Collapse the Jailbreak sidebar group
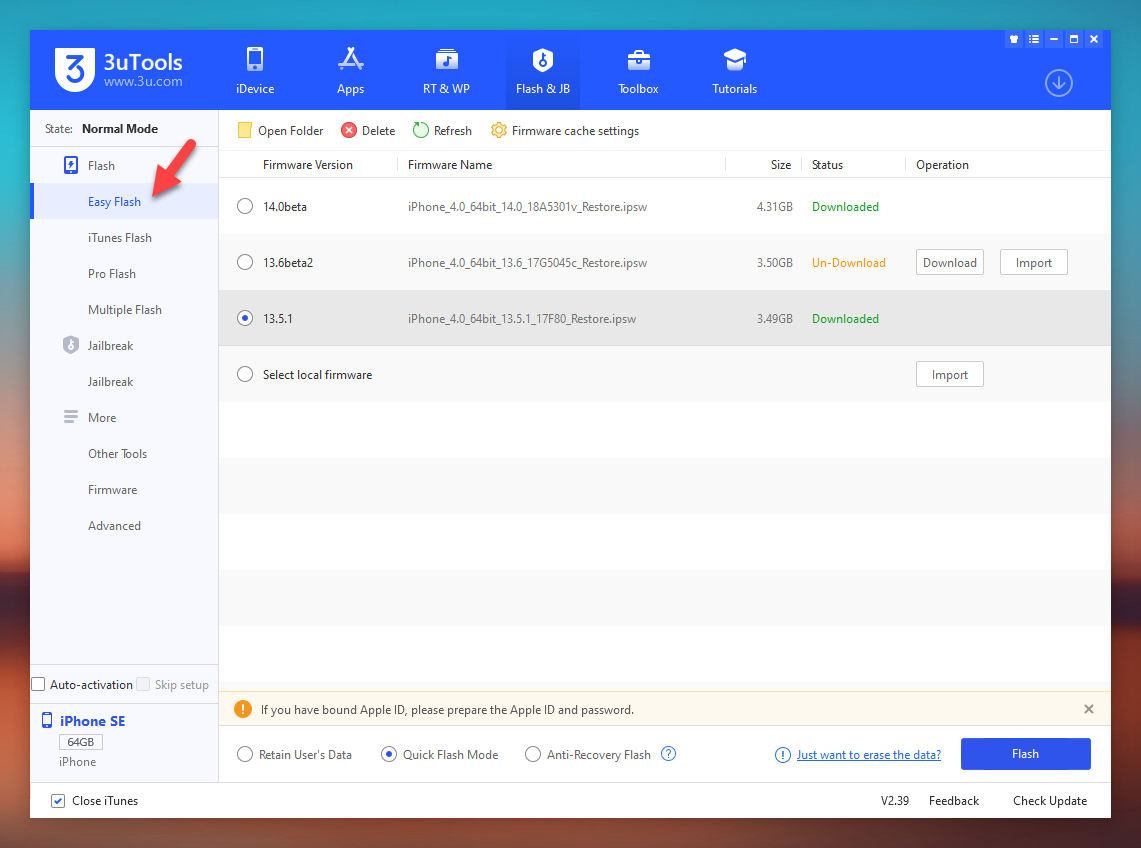 (x=110, y=346)
